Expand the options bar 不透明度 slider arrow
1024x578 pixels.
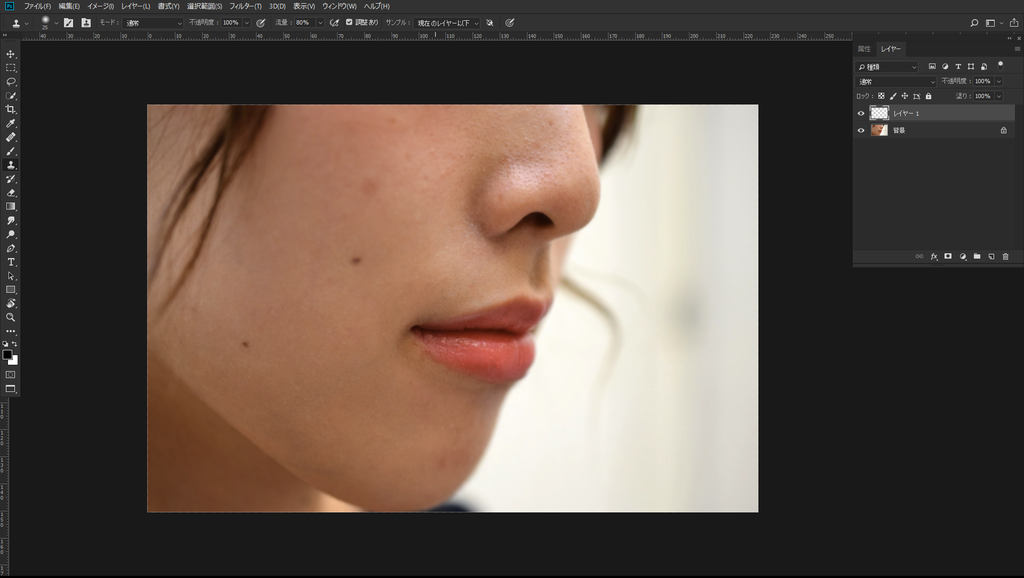(x=247, y=23)
